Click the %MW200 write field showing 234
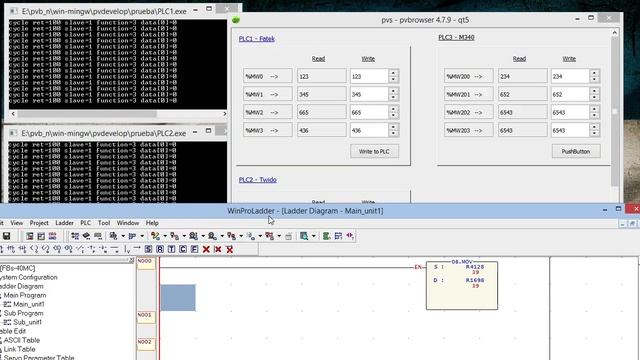640x360 pixels. [570, 76]
